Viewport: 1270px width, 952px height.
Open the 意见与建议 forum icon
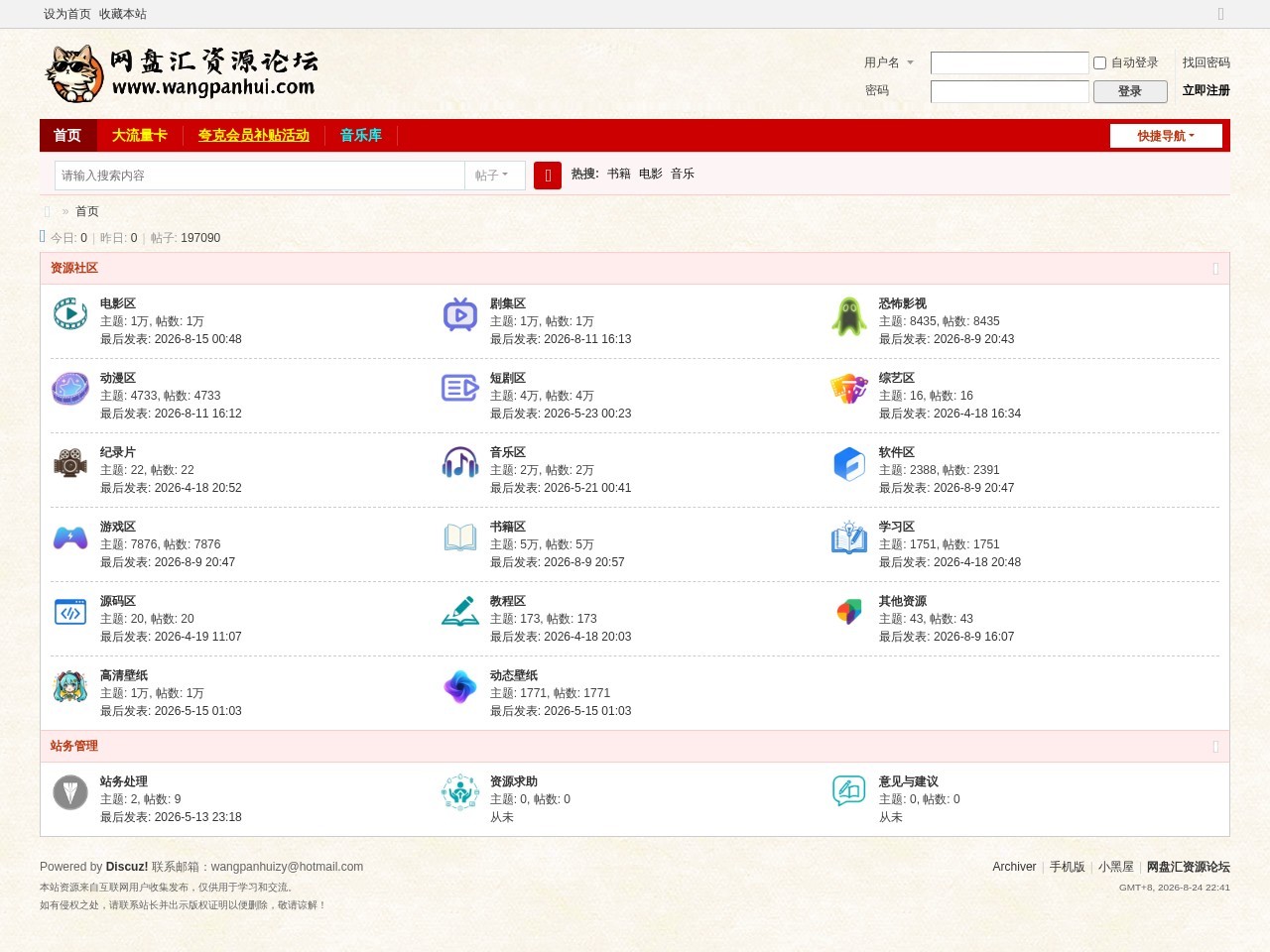(849, 791)
